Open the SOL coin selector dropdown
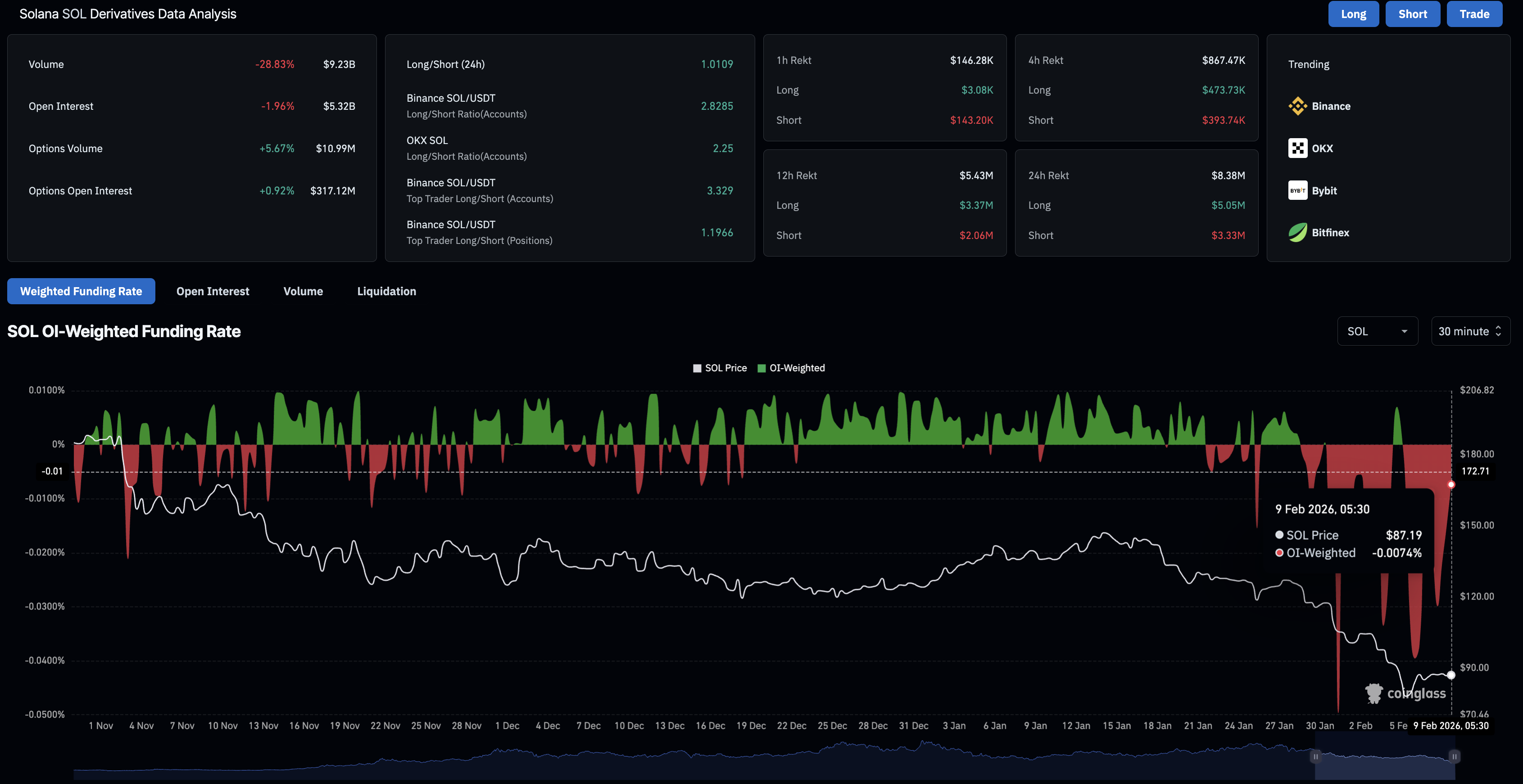Viewport: 1523px width, 784px height. pyautogui.click(x=1377, y=331)
